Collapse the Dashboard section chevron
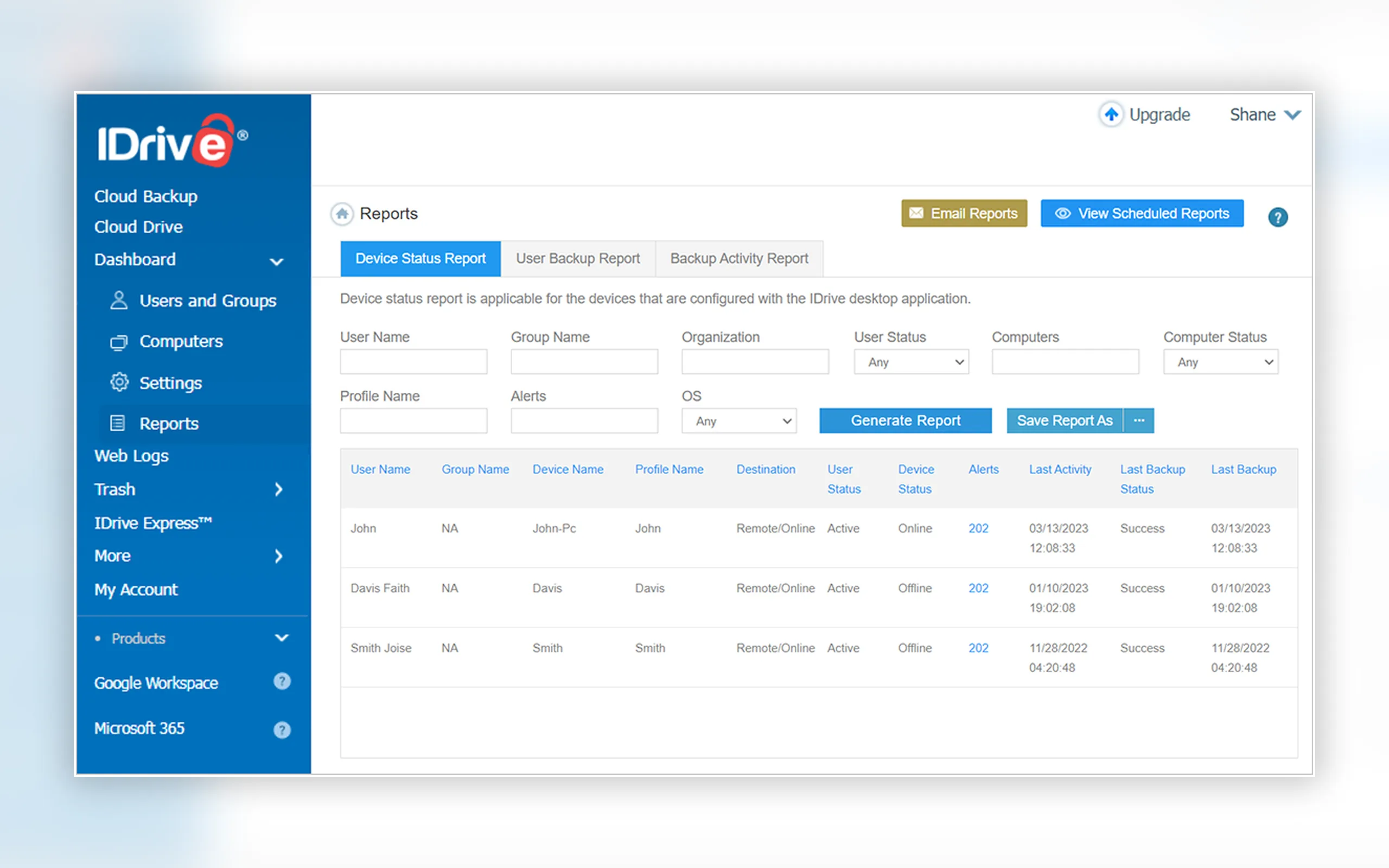 click(x=277, y=262)
